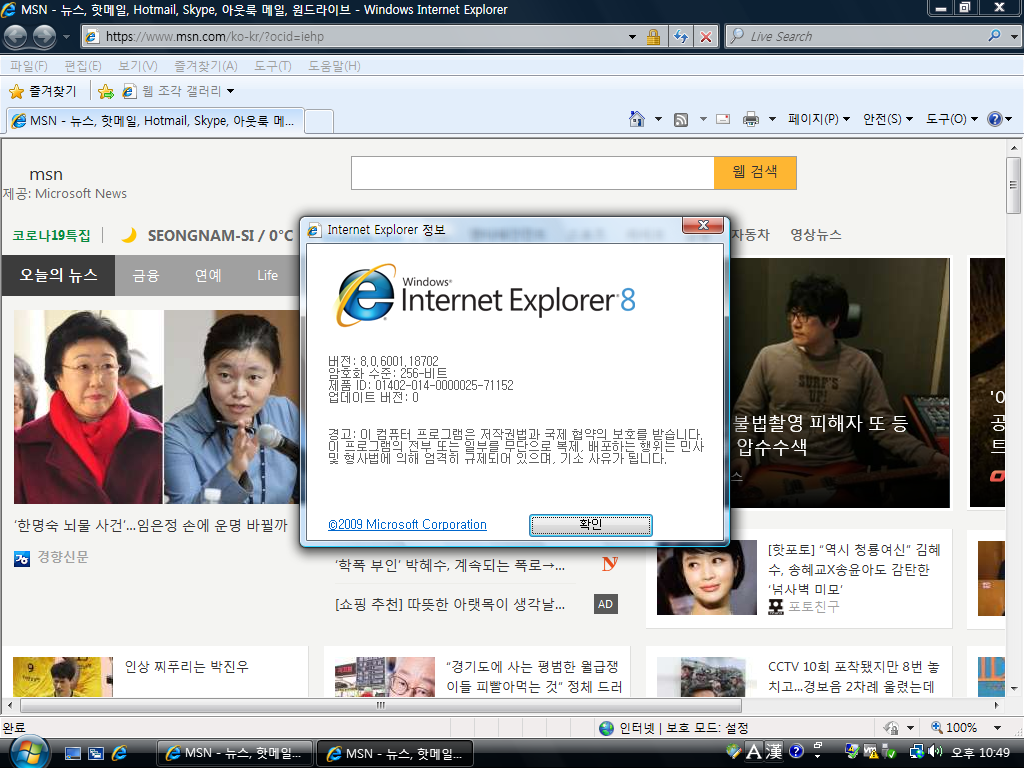Open the 안전(S) command bar menu
Screen dimensions: 1024x768
[x=888, y=119]
